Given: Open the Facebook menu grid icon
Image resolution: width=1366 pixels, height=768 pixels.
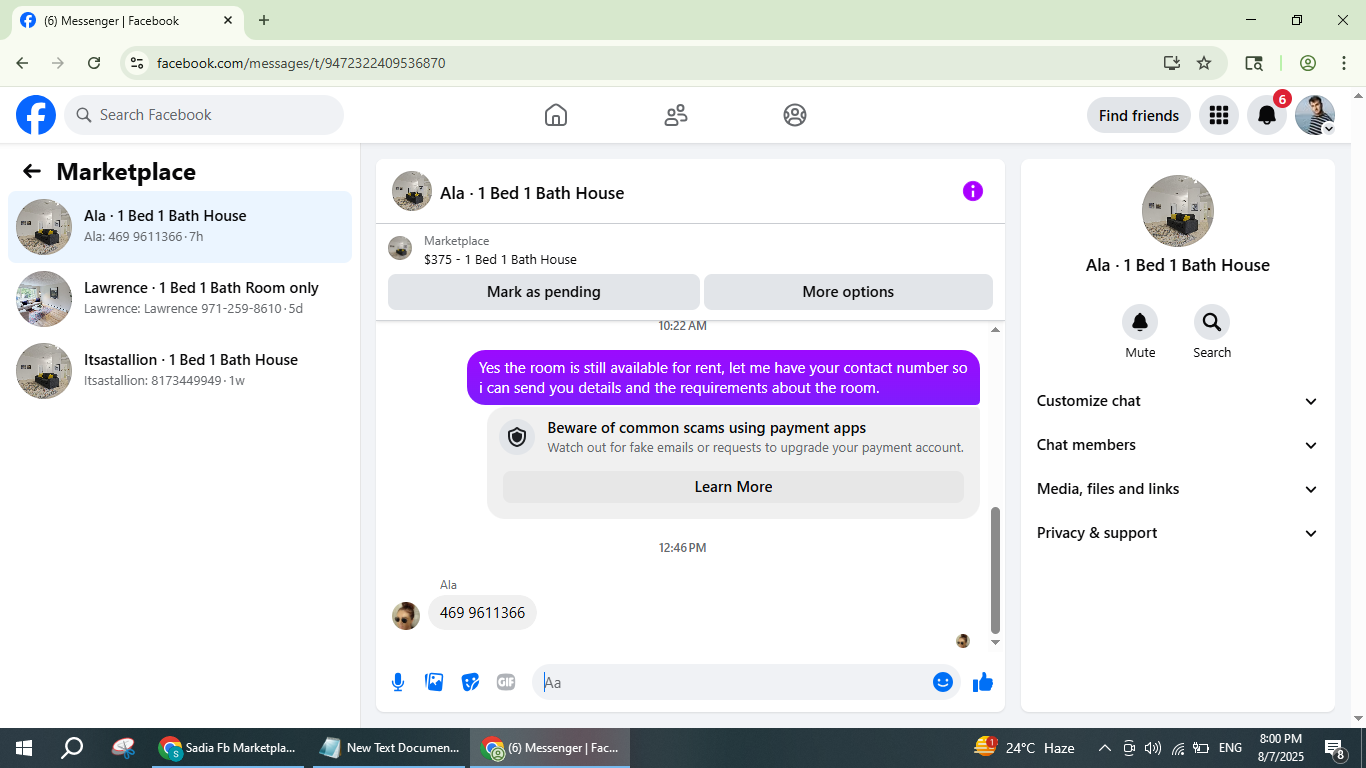Looking at the screenshot, I should 1219,115.
